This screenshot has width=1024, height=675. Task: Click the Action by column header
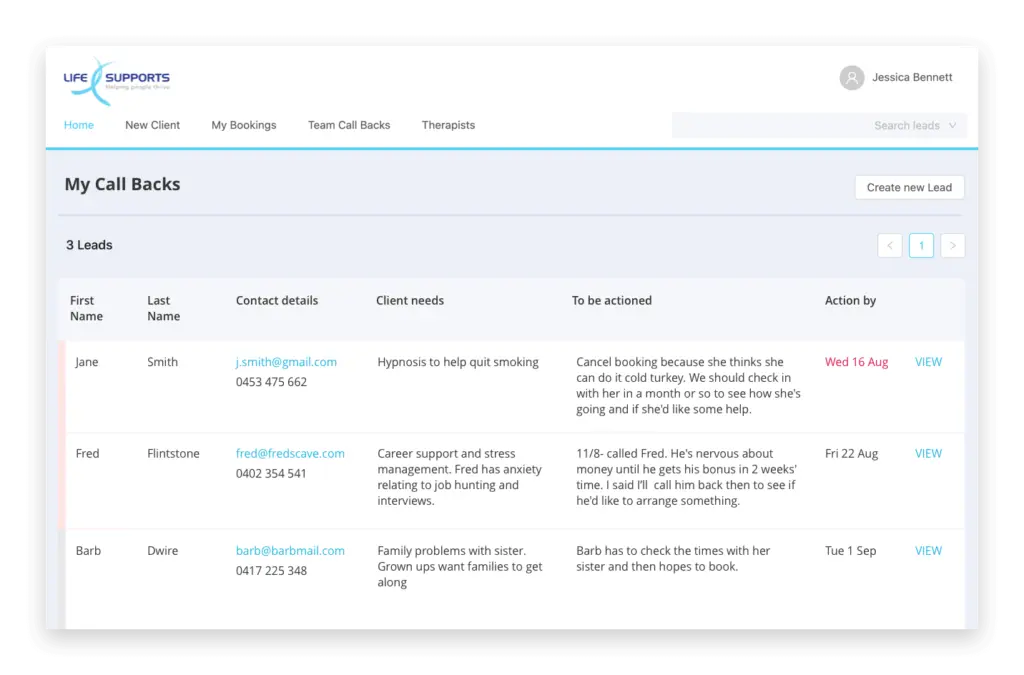[850, 300]
